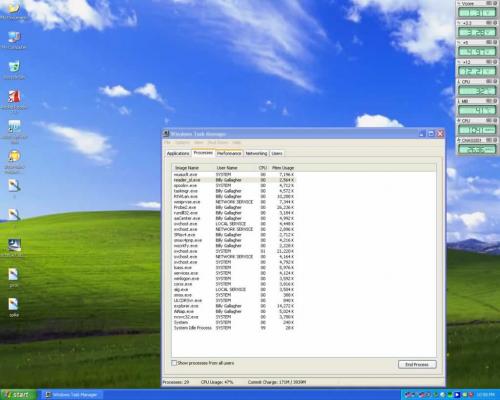Click the +3.3 voltage monitor display
This screenshot has height=400, width=500.
point(477,32)
